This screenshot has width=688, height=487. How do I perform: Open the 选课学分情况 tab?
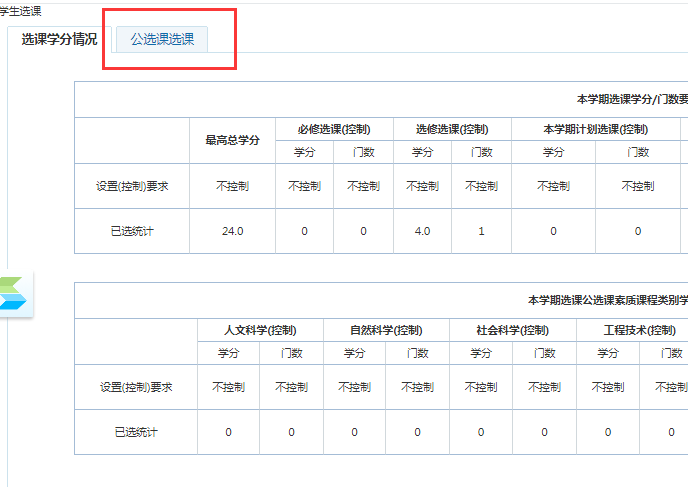point(60,40)
